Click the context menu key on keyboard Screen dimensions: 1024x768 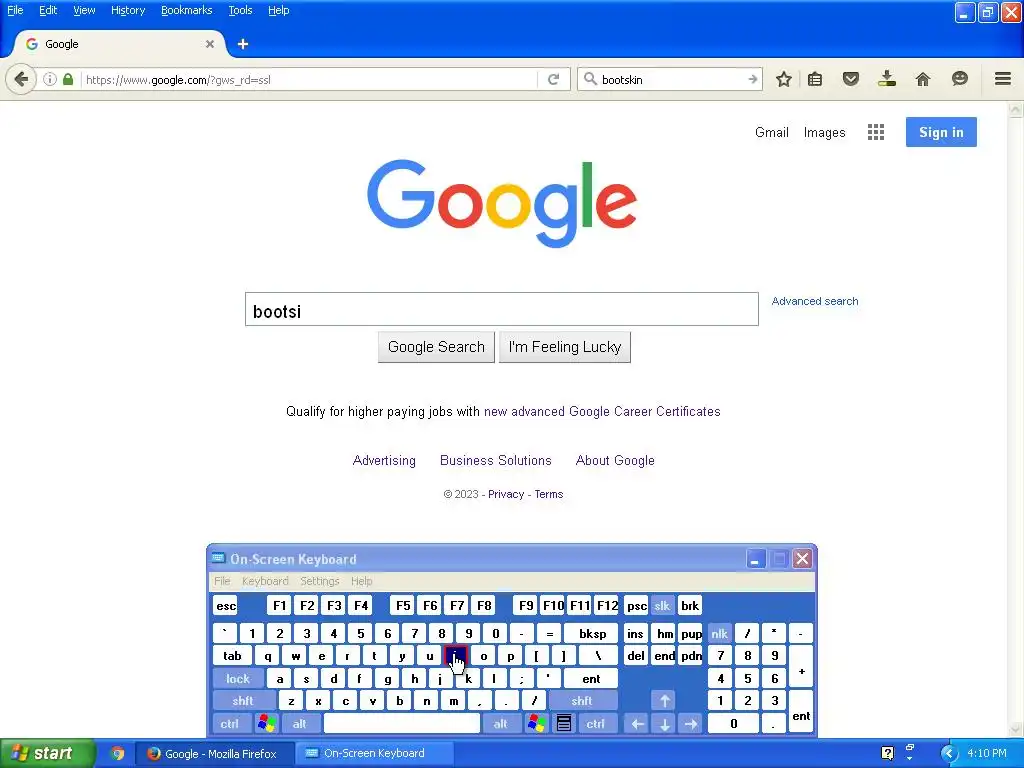(564, 724)
